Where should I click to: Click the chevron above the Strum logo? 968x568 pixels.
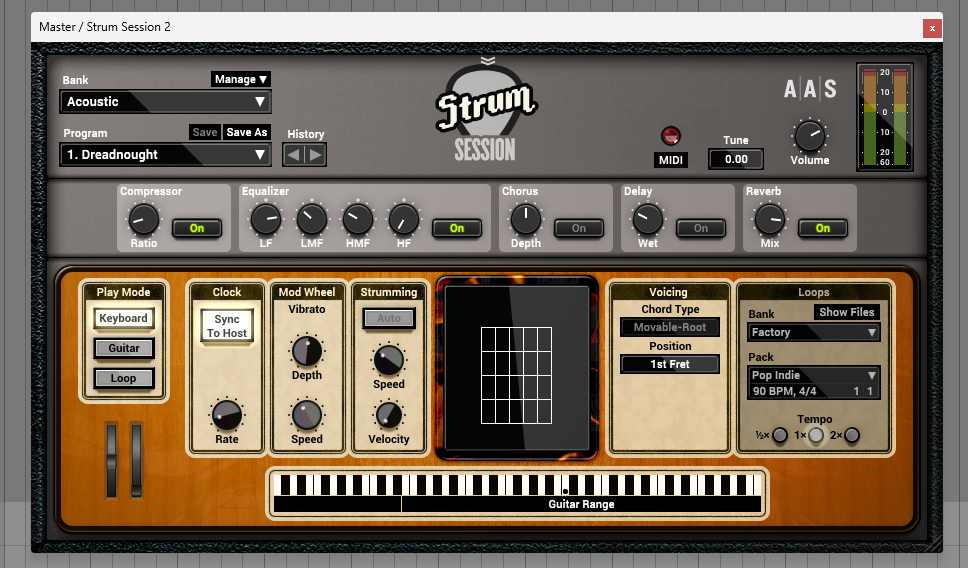click(488, 61)
